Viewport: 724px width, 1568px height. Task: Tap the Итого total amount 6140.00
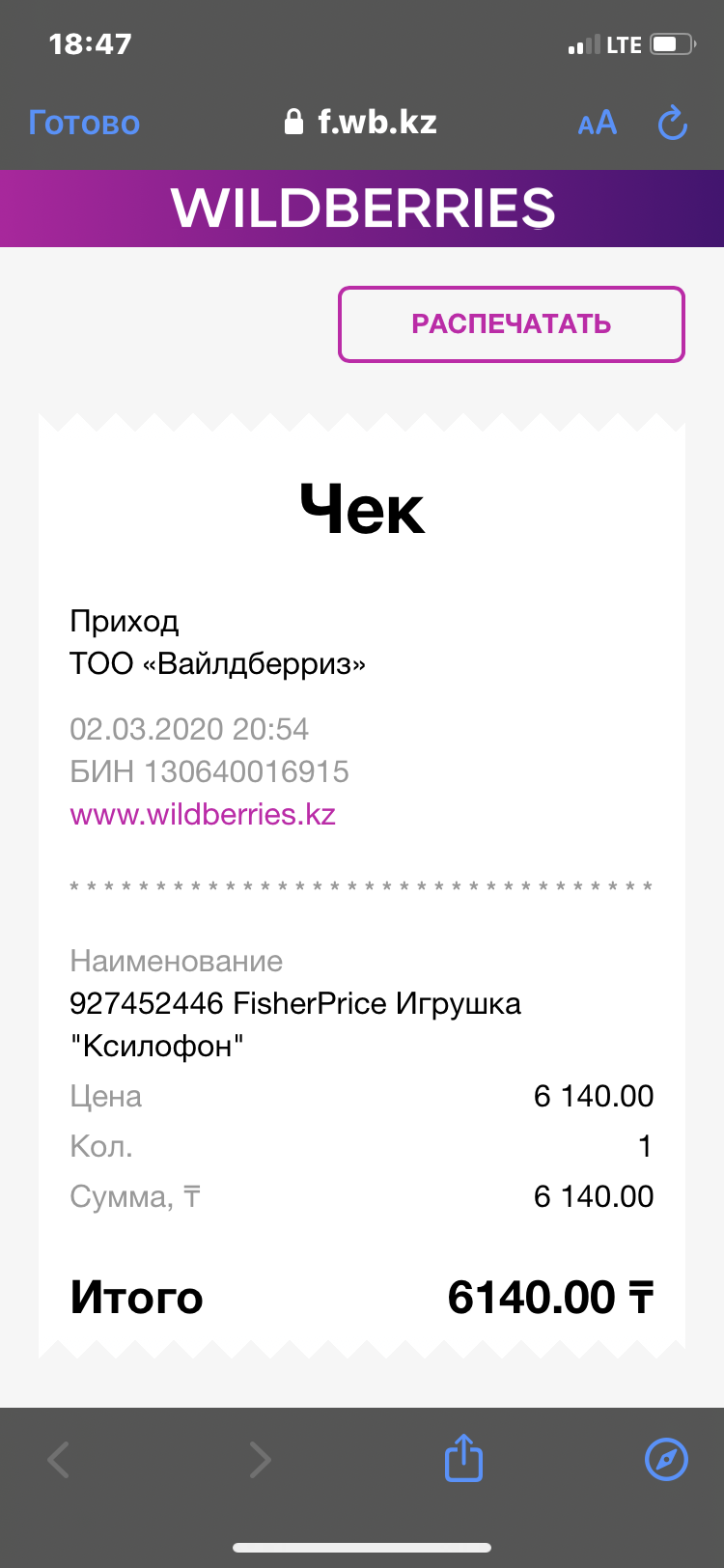click(550, 1298)
